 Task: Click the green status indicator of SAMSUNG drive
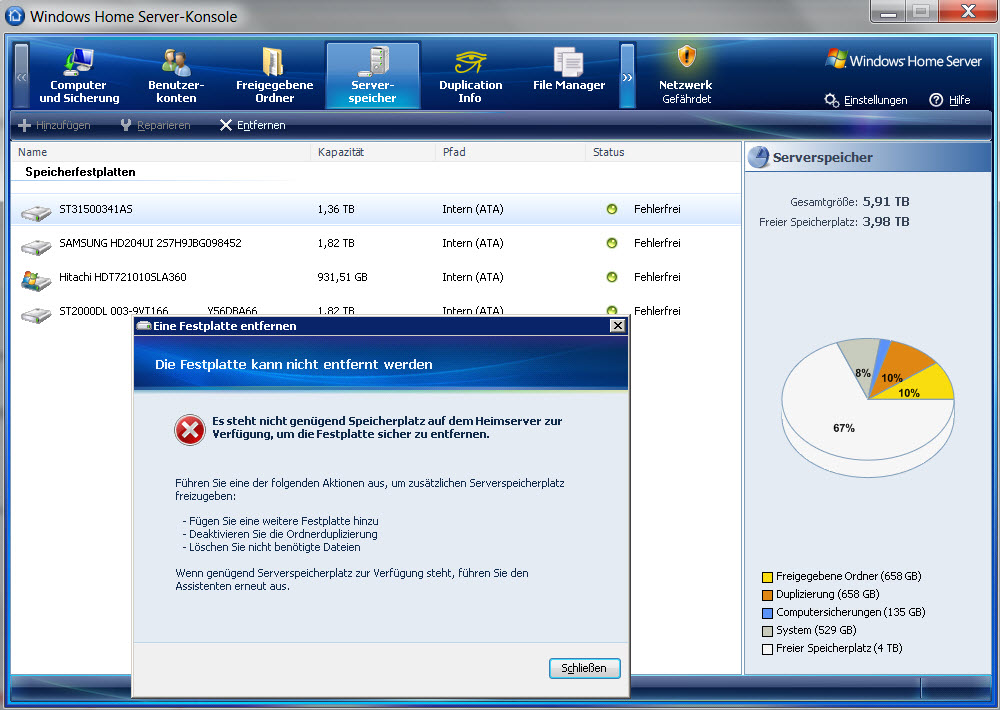(612, 243)
